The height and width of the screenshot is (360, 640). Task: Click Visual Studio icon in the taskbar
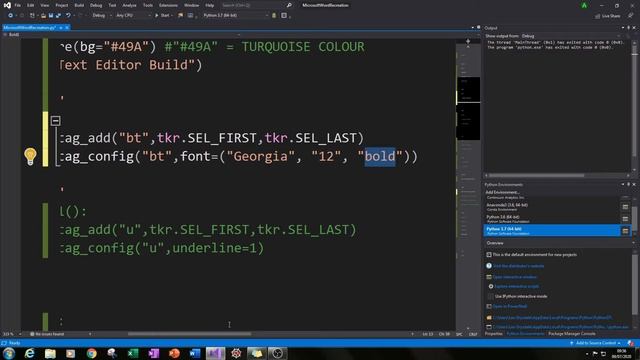click(x=215, y=353)
